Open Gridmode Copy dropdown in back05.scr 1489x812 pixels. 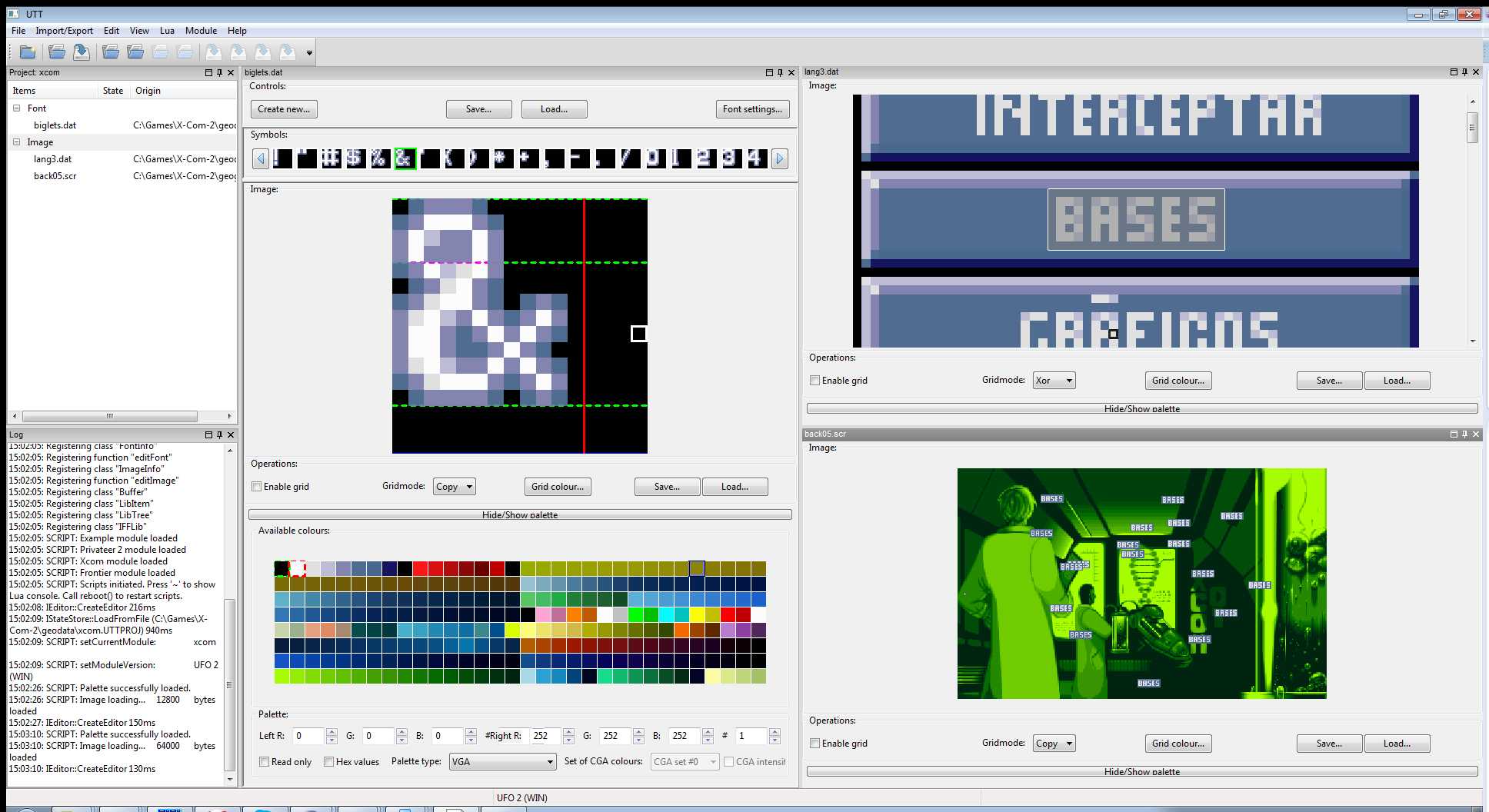tap(1054, 744)
